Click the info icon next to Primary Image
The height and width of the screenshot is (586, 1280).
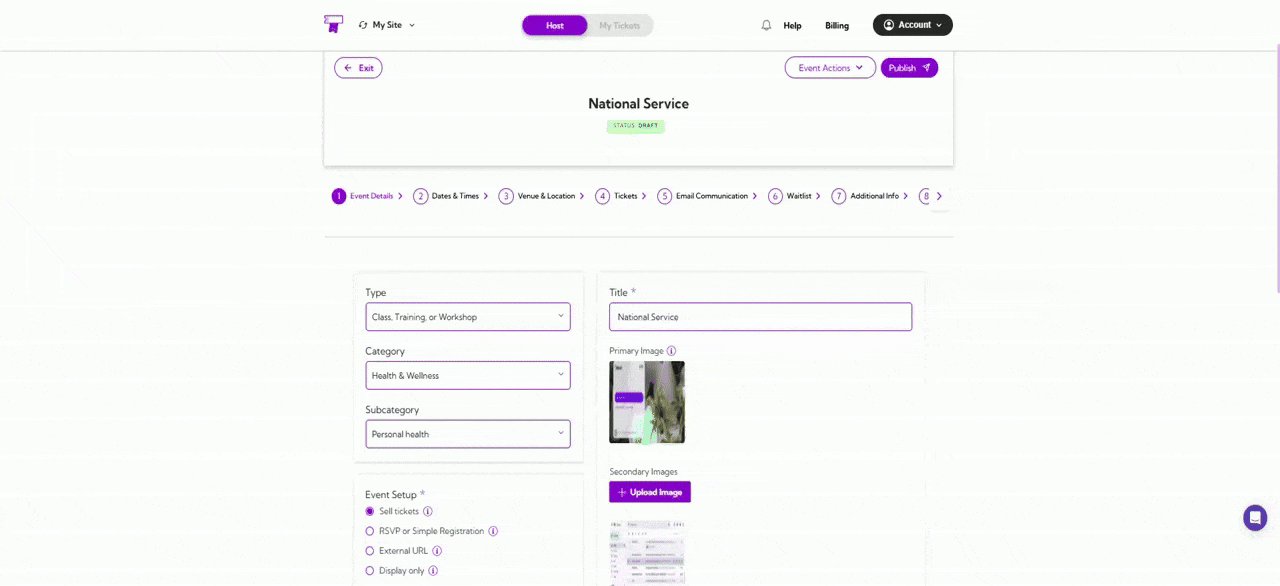click(x=671, y=351)
